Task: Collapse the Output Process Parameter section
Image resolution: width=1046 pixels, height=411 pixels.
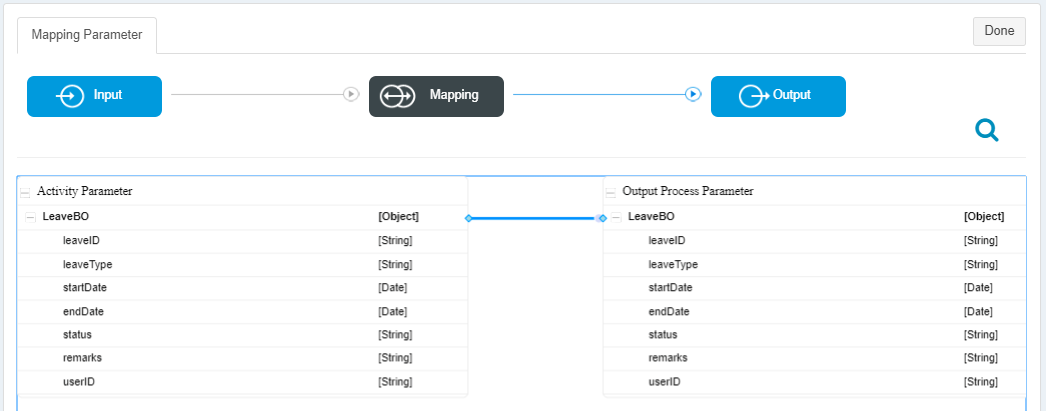Action: click(610, 193)
